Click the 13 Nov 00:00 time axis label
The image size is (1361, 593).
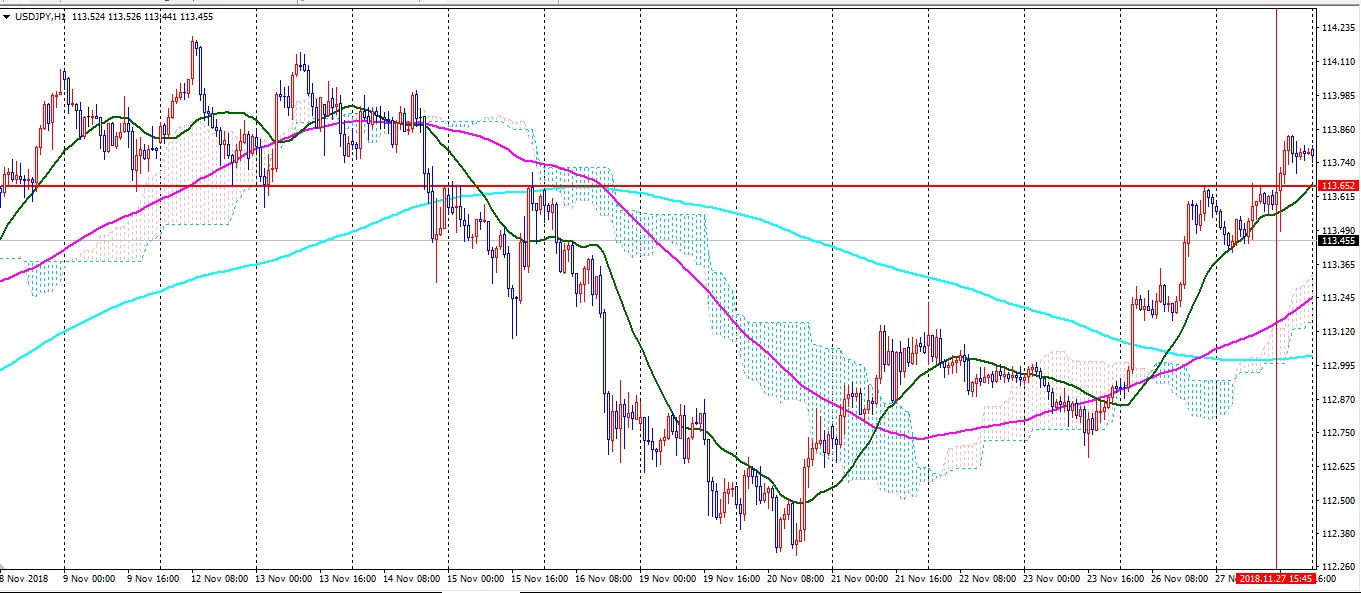[285, 579]
